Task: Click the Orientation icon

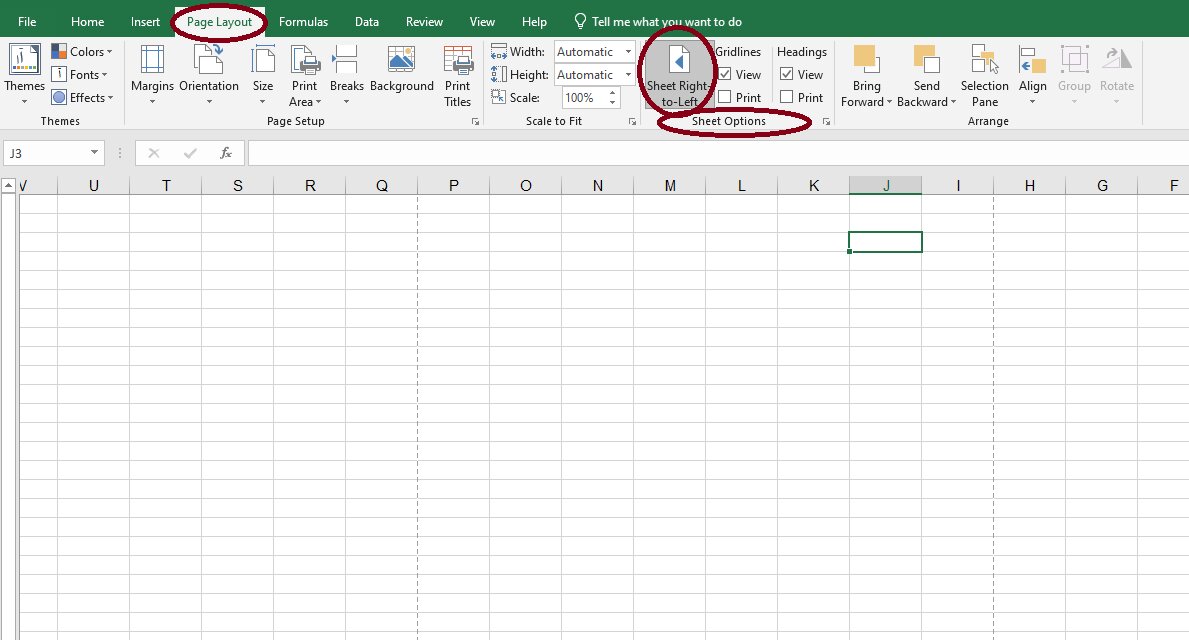Action: [208, 60]
